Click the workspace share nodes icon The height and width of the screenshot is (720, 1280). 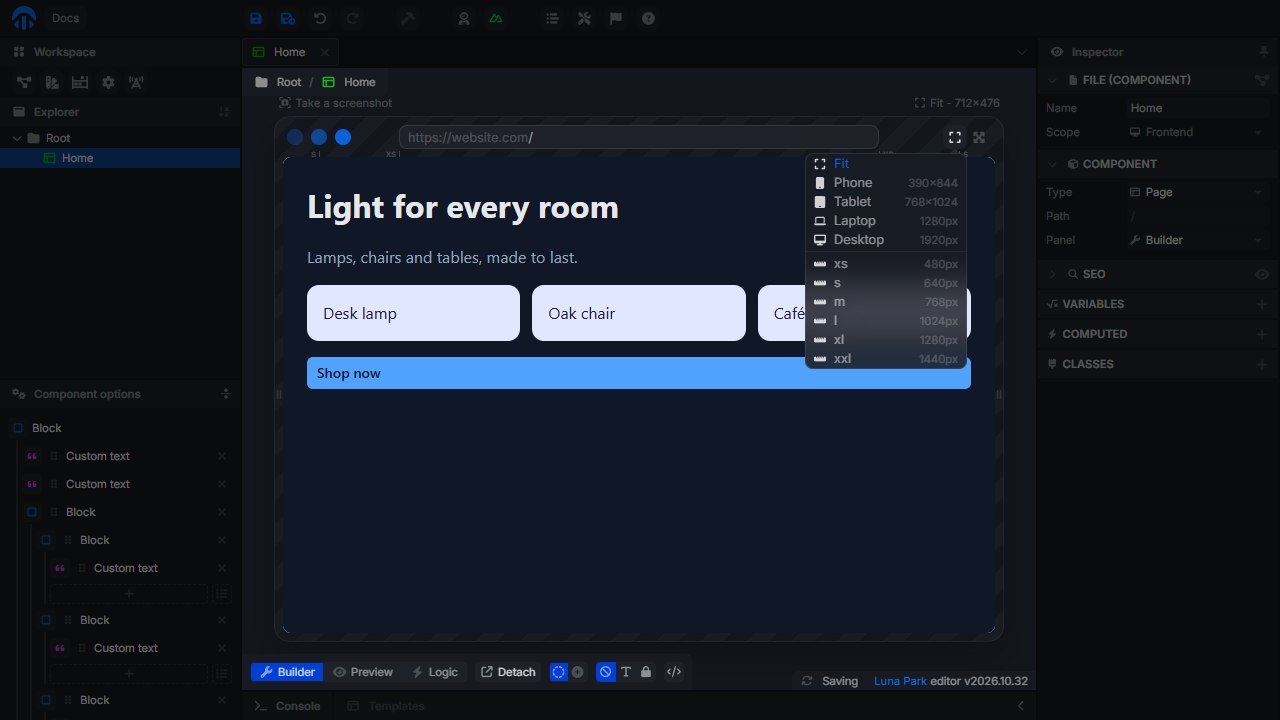[x=24, y=82]
